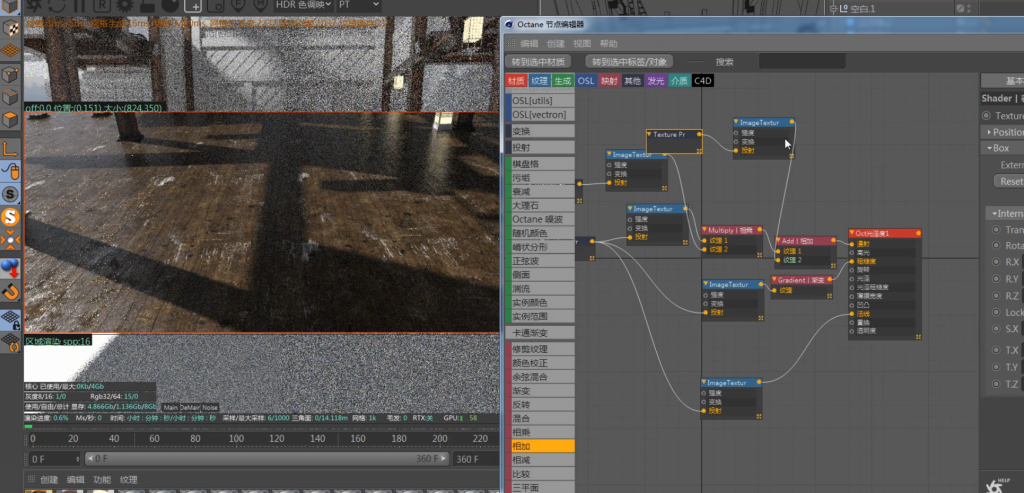The width and height of the screenshot is (1024, 493).
Task: Open the 编辑 menu in Octane node editor
Action: 529,44
